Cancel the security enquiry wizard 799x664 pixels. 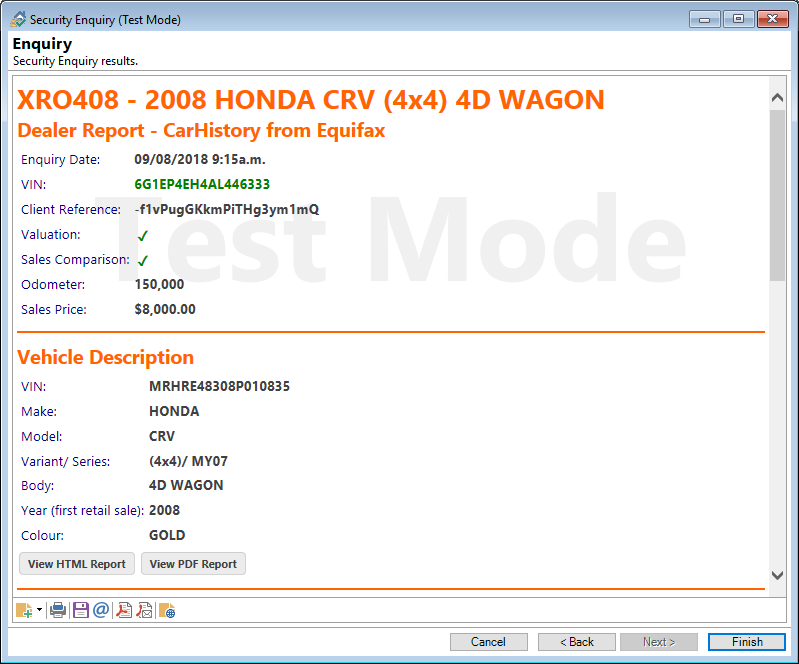point(489,642)
